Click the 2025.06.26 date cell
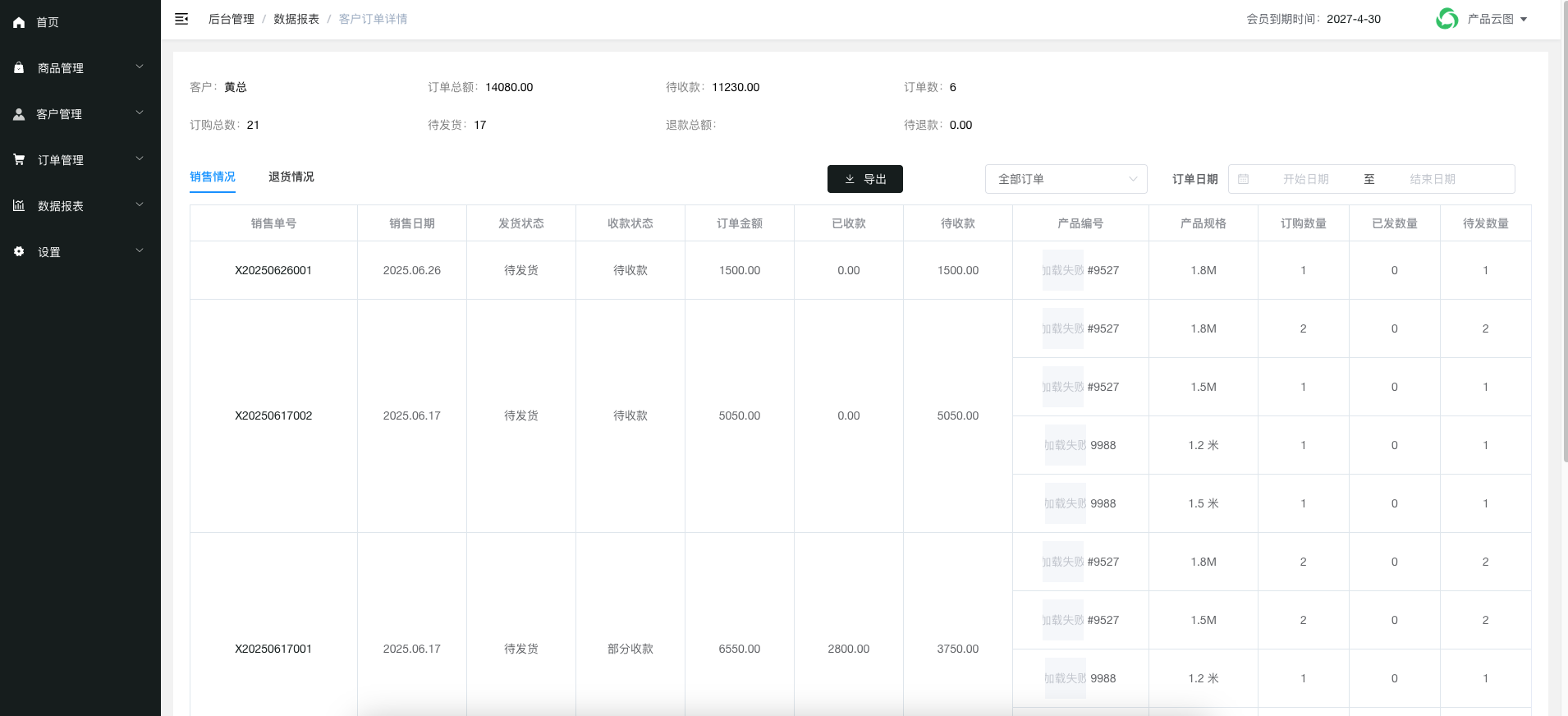Screen dimensions: 1568x716 click(x=412, y=270)
